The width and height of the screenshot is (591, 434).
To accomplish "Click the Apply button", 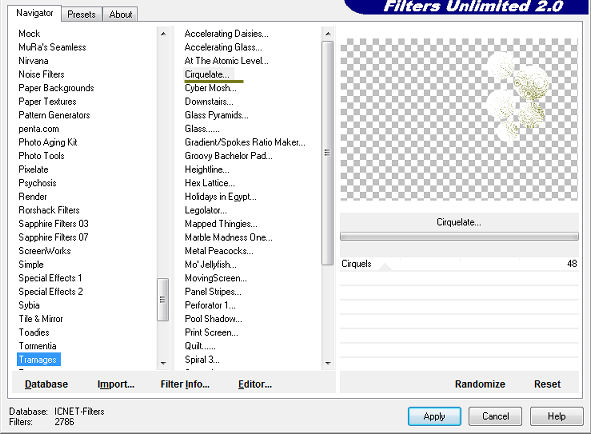I will click(434, 416).
